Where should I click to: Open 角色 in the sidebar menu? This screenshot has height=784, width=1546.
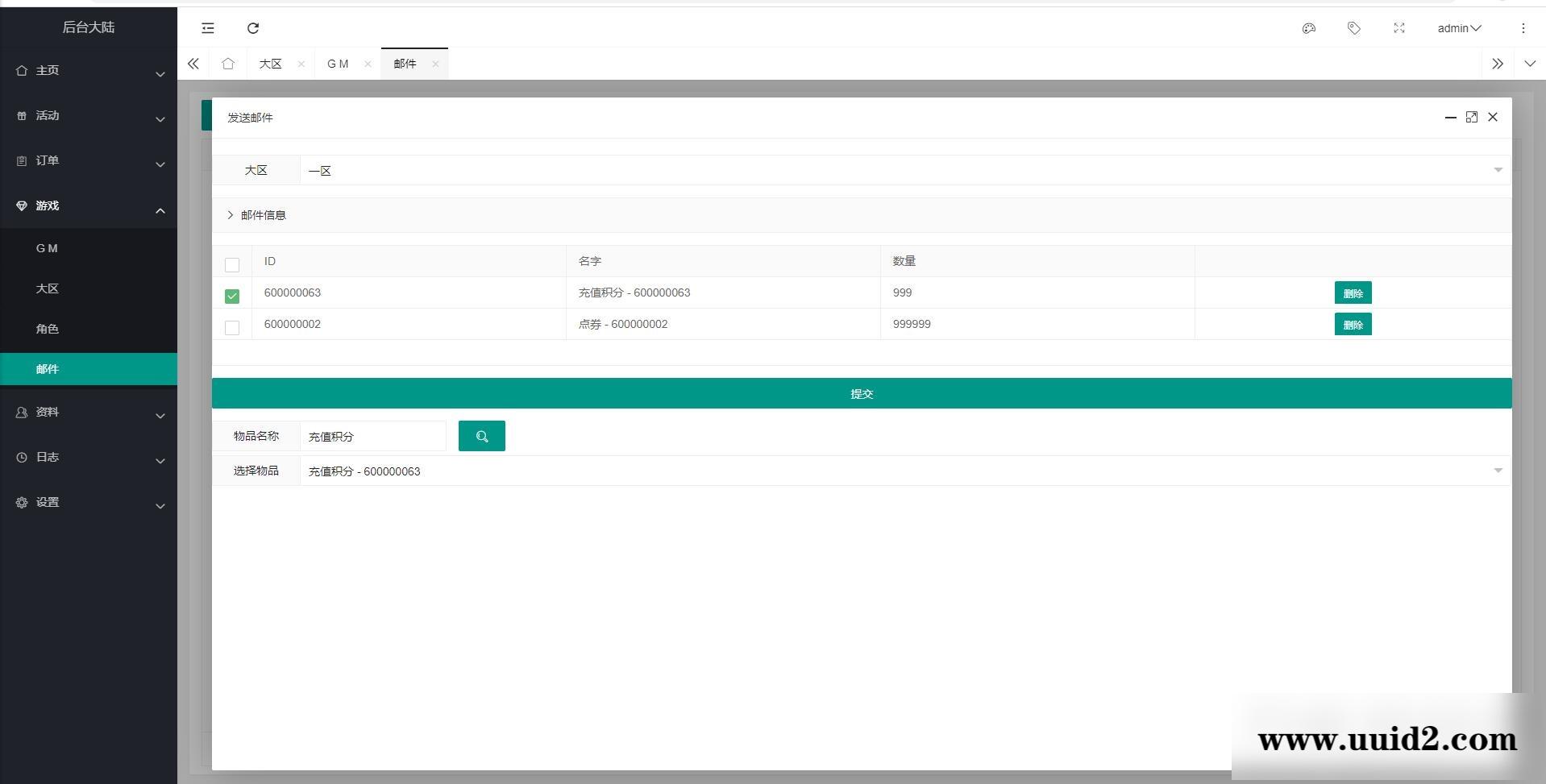[48, 329]
